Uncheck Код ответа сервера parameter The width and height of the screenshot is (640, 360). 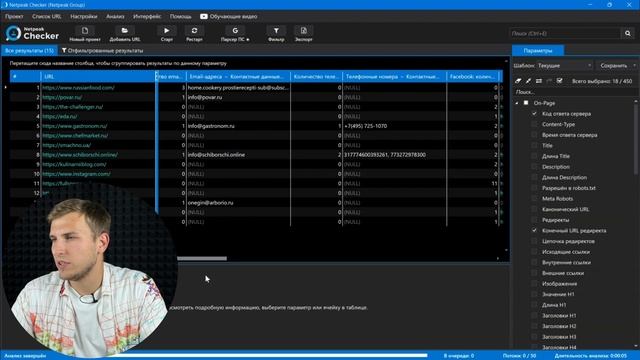534,113
